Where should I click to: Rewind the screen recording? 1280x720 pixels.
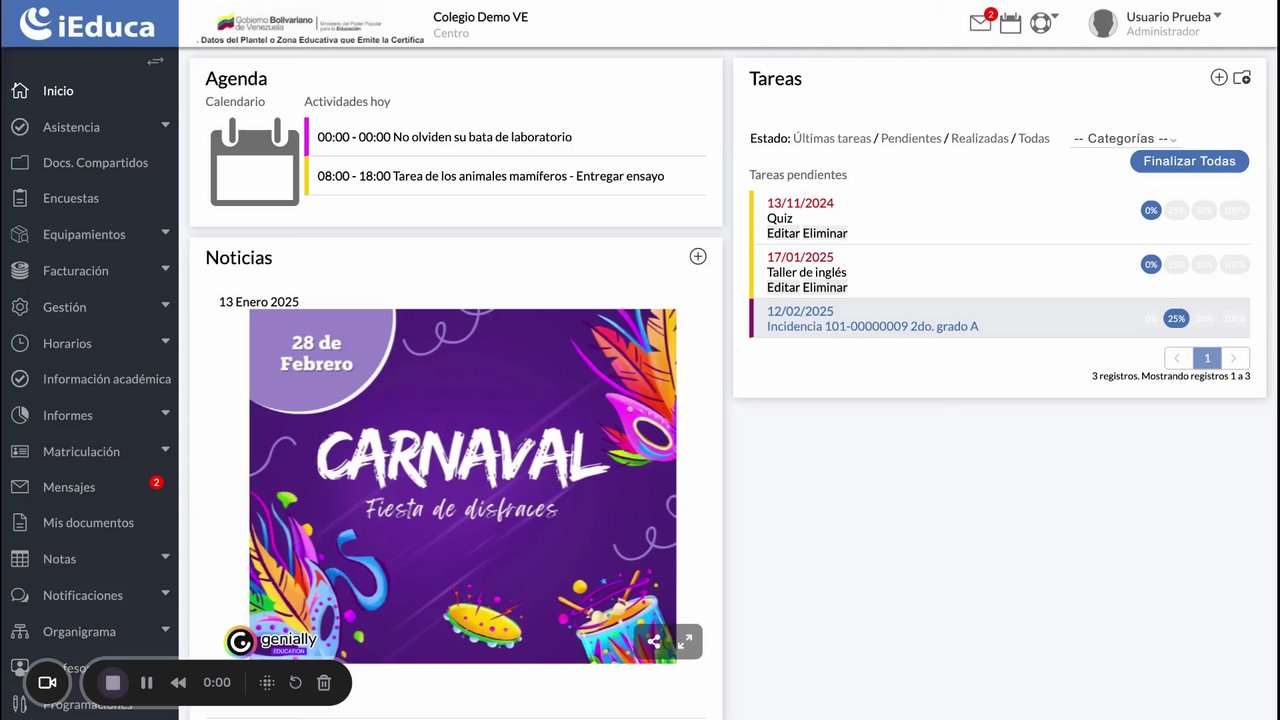[178, 682]
